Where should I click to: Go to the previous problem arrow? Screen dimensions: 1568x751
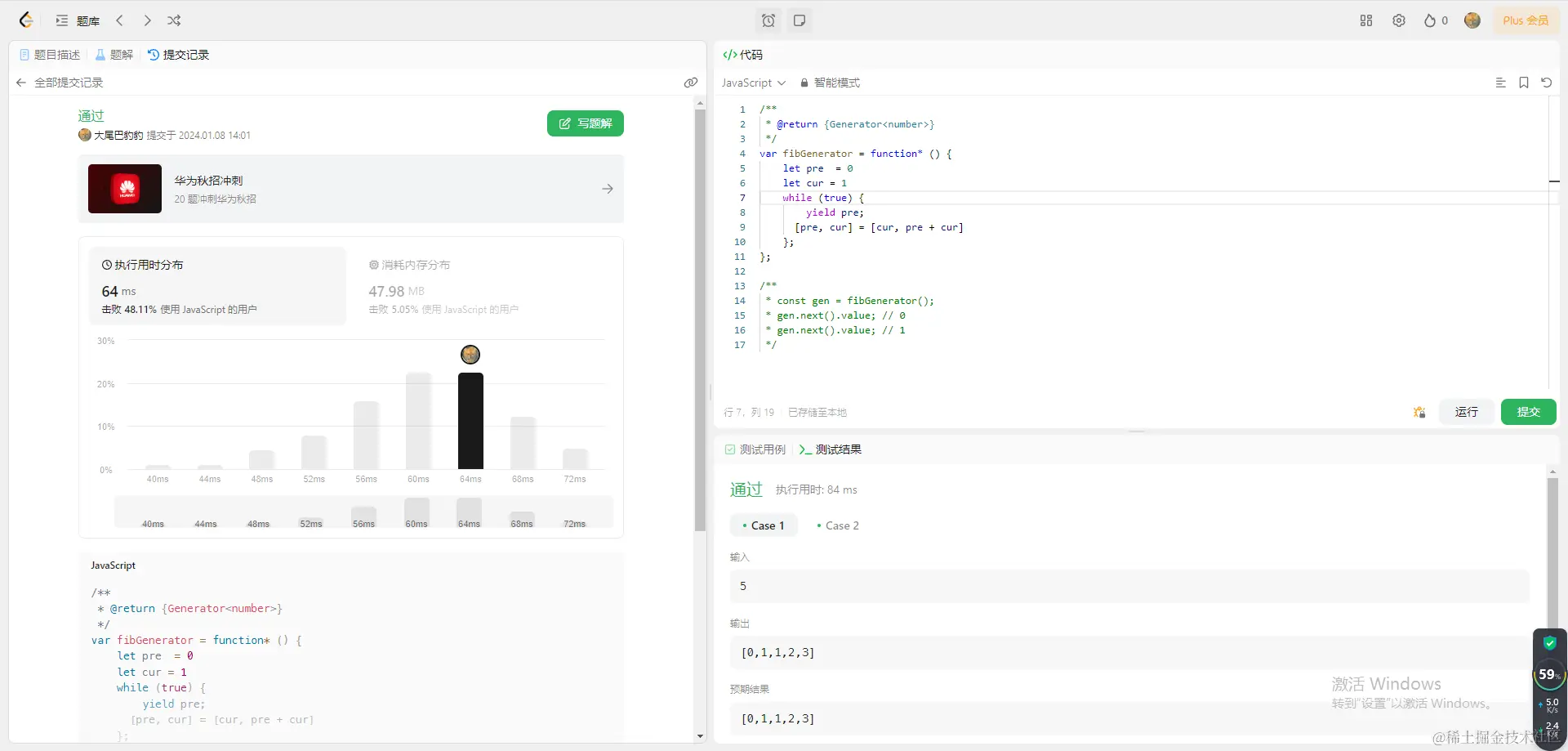119,20
